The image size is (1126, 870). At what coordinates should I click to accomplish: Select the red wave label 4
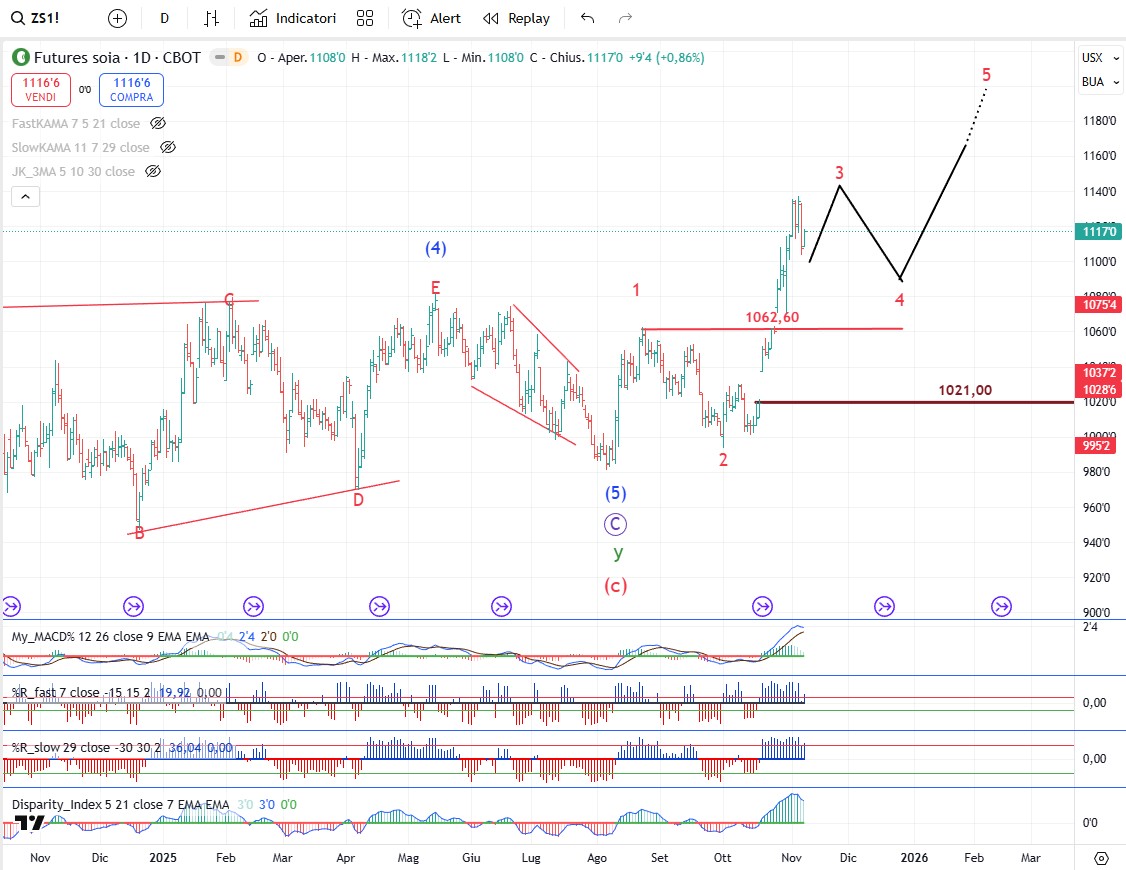tap(900, 300)
